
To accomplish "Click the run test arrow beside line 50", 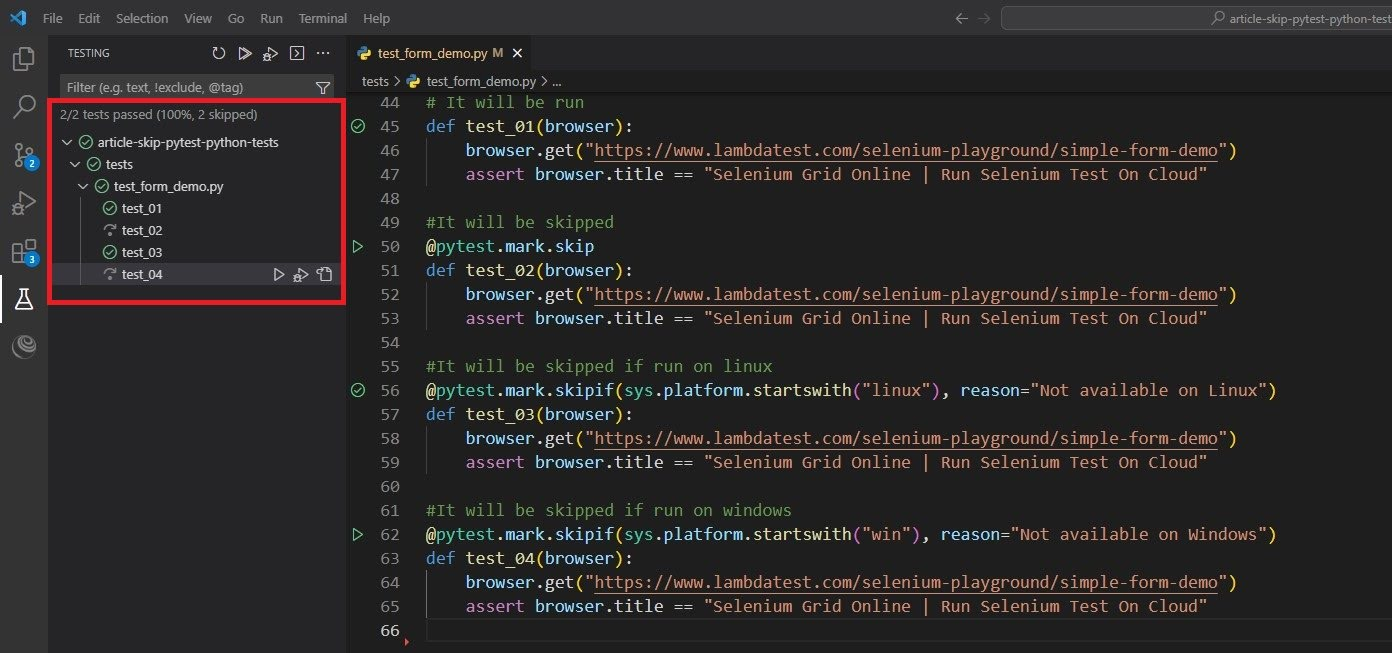I will click(x=358, y=246).
